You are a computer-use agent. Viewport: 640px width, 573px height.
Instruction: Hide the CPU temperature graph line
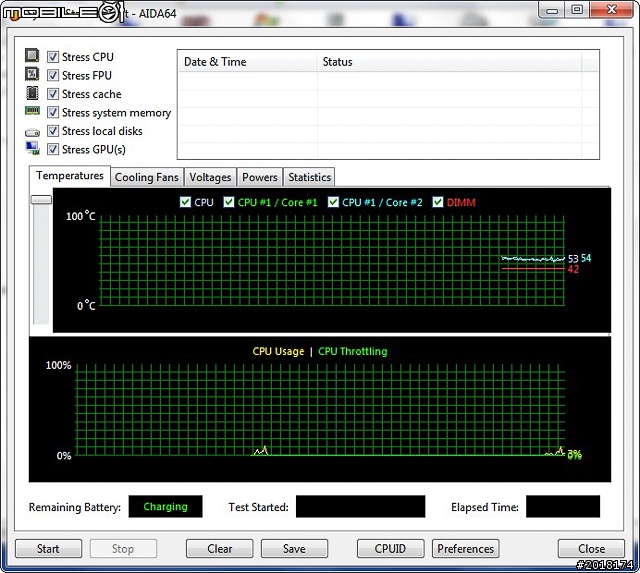tap(185, 202)
